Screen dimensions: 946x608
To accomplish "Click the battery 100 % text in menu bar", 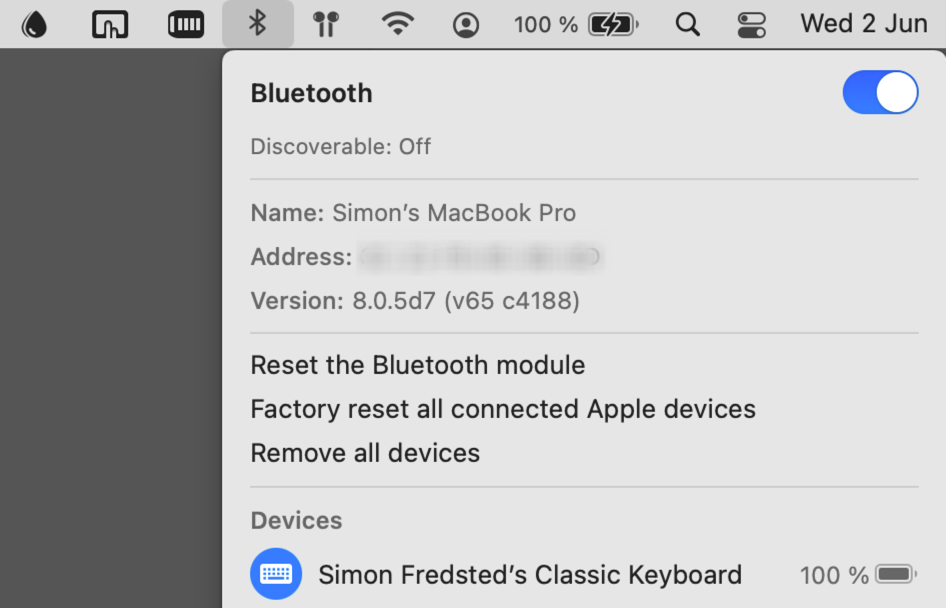I will coord(546,24).
